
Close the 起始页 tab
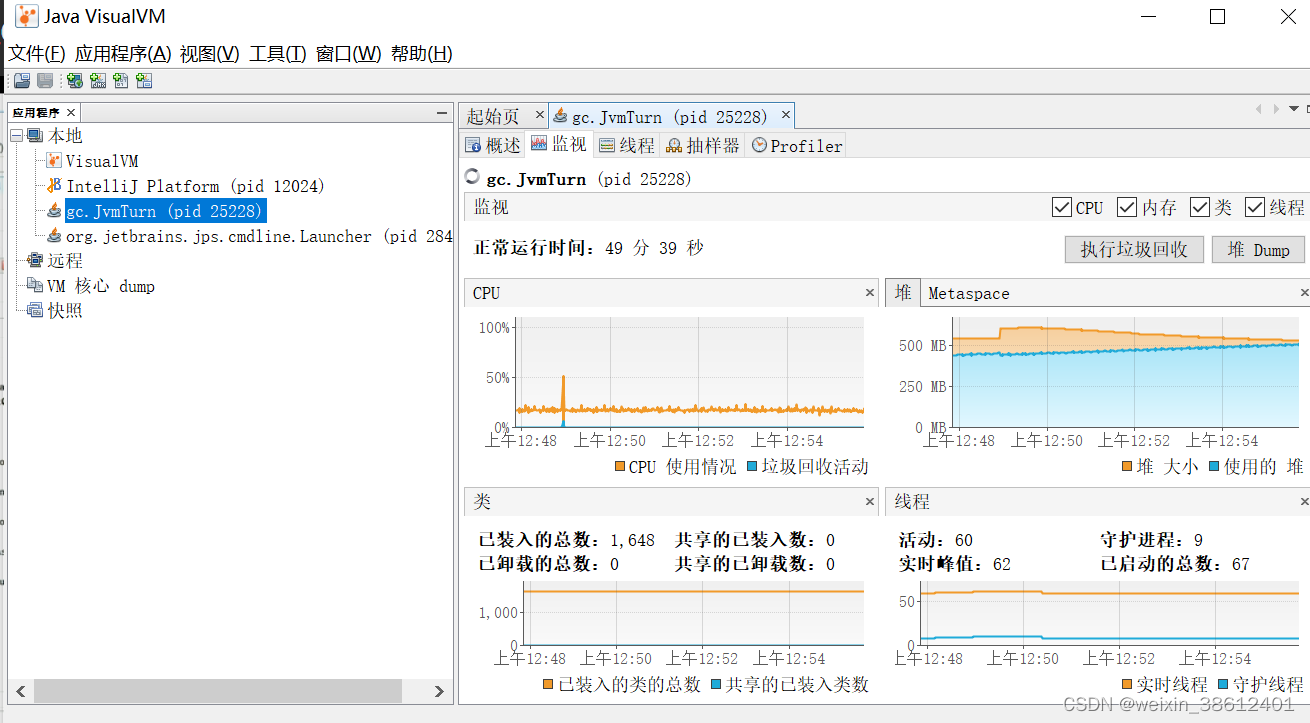pos(539,116)
